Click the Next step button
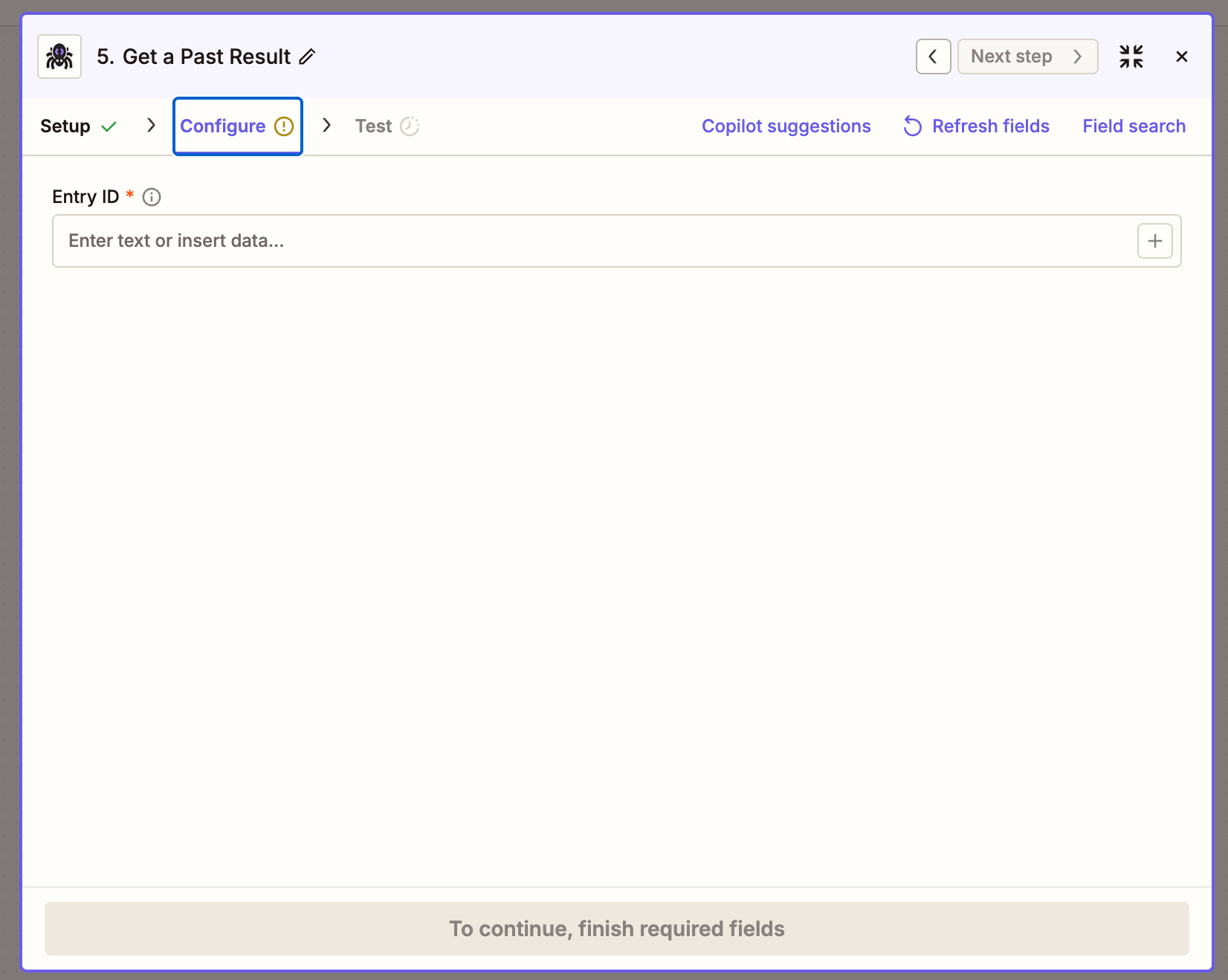This screenshot has height=980, width=1228. pos(1027,57)
